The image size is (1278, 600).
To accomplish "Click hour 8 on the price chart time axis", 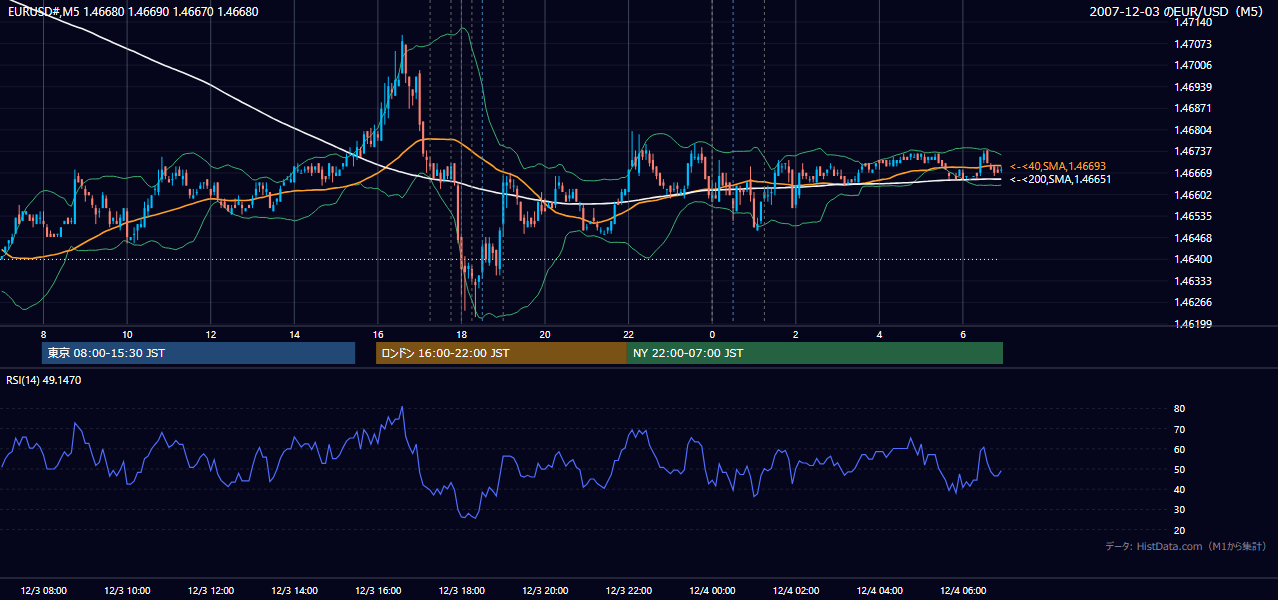I will click(43, 334).
